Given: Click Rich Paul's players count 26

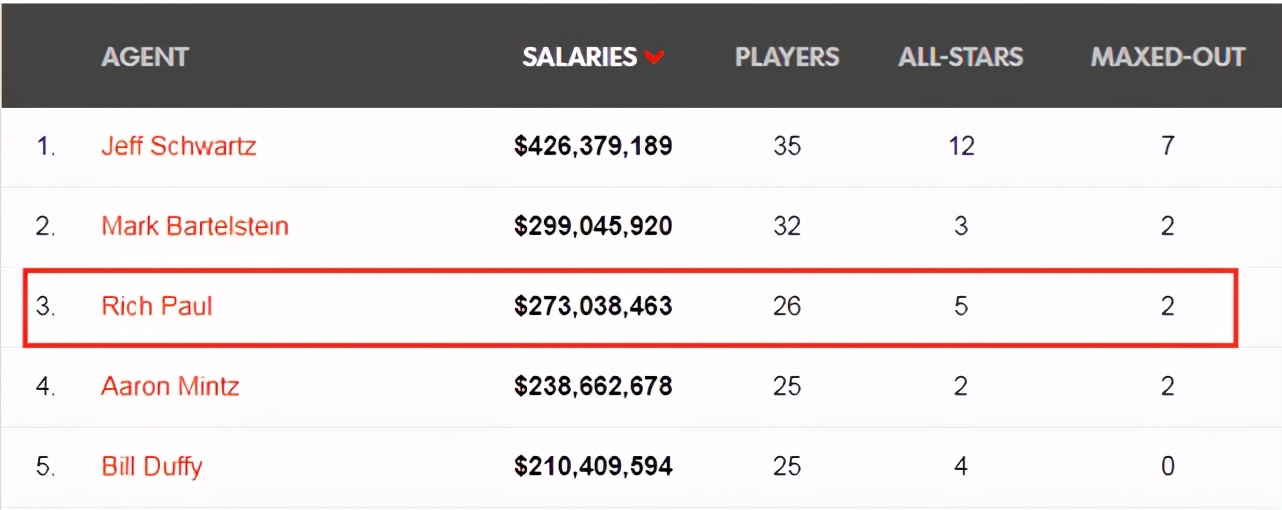Looking at the screenshot, I should [787, 306].
